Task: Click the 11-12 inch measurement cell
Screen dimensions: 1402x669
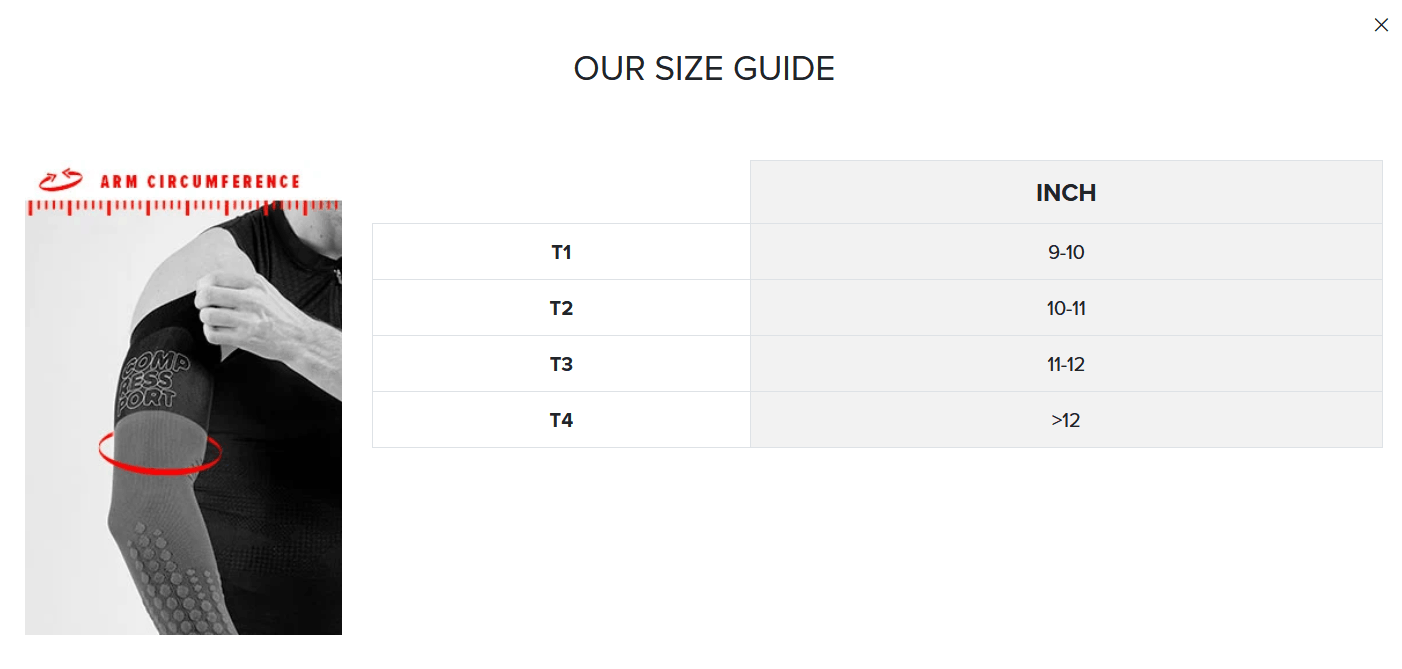Action: click(x=1066, y=364)
